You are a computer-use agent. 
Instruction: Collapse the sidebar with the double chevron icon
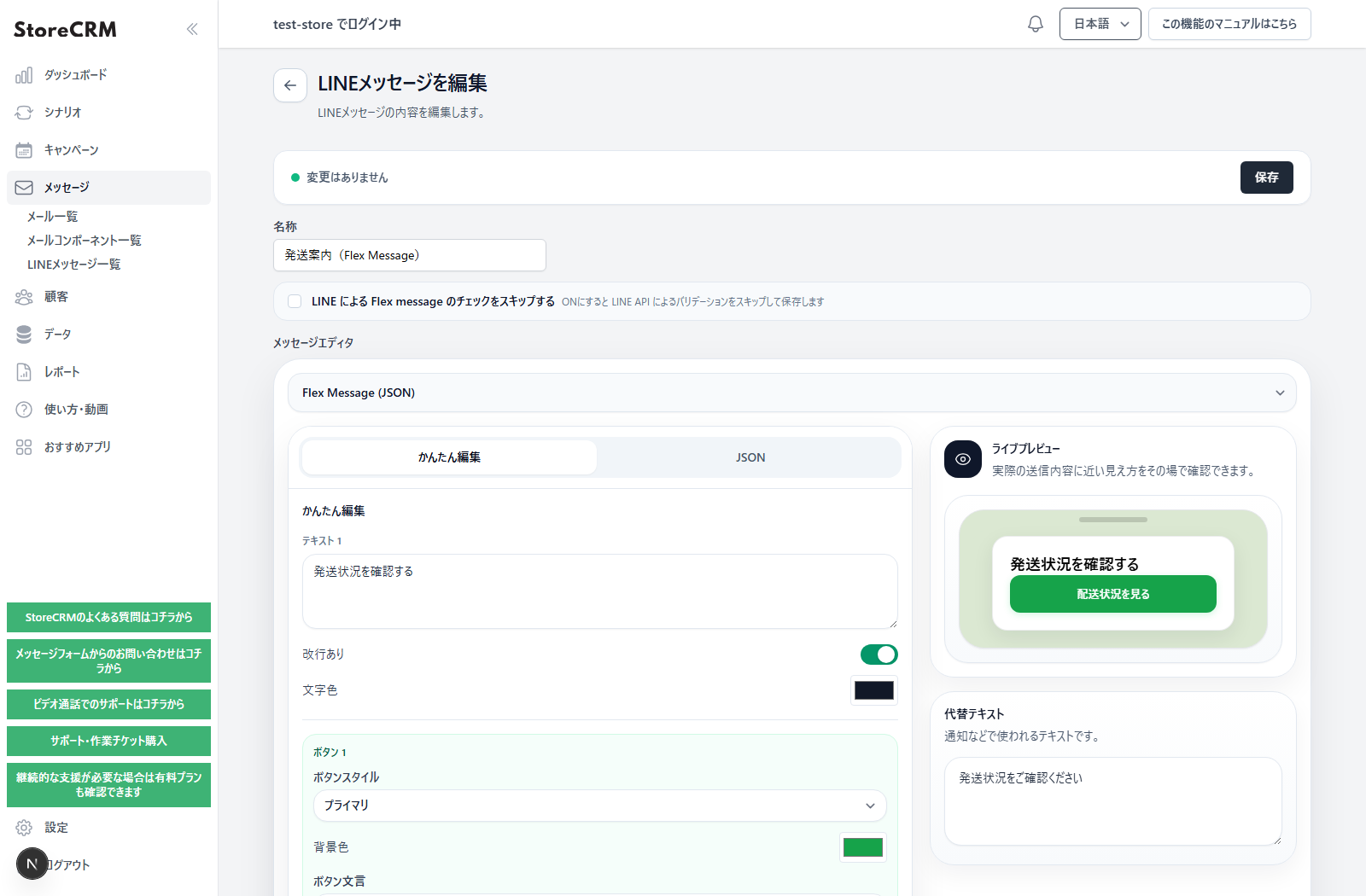coord(192,29)
